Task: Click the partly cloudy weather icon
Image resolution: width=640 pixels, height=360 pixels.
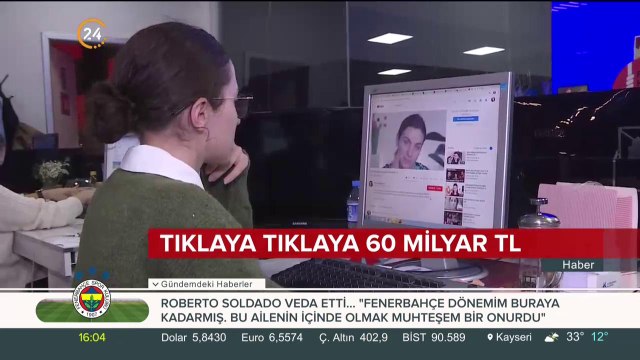Action: click(x=551, y=338)
